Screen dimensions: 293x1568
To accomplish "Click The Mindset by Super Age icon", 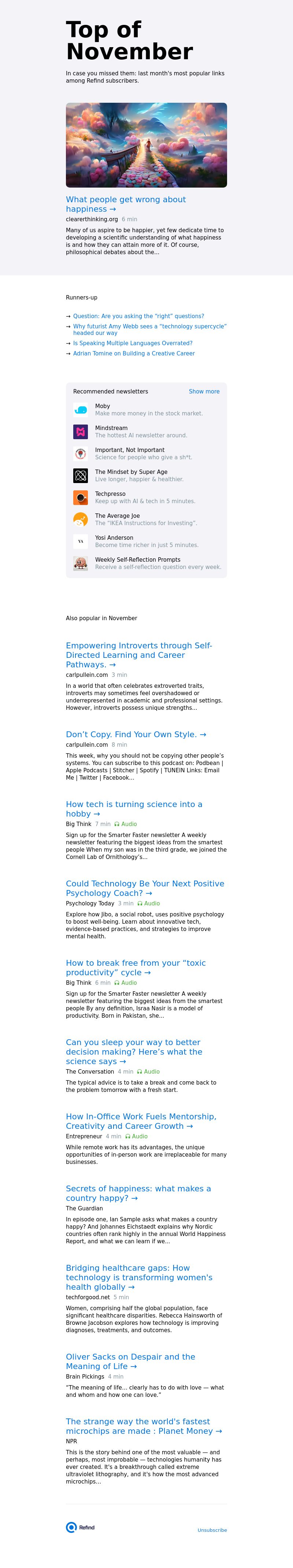I will point(81,475).
